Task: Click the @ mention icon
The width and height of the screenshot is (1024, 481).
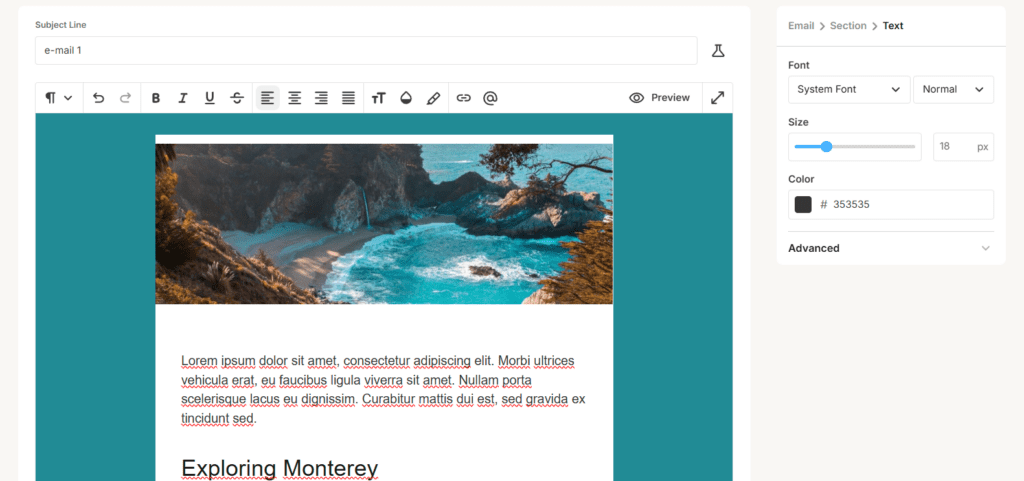Action: 490,98
